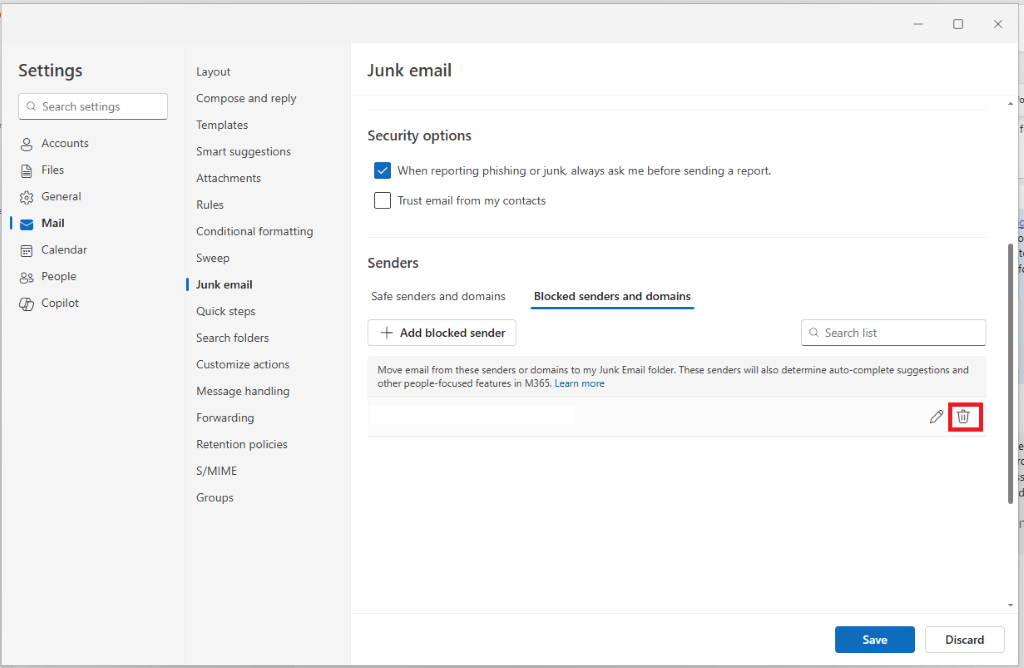Open Groups settings
1024x668 pixels.
(214, 498)
